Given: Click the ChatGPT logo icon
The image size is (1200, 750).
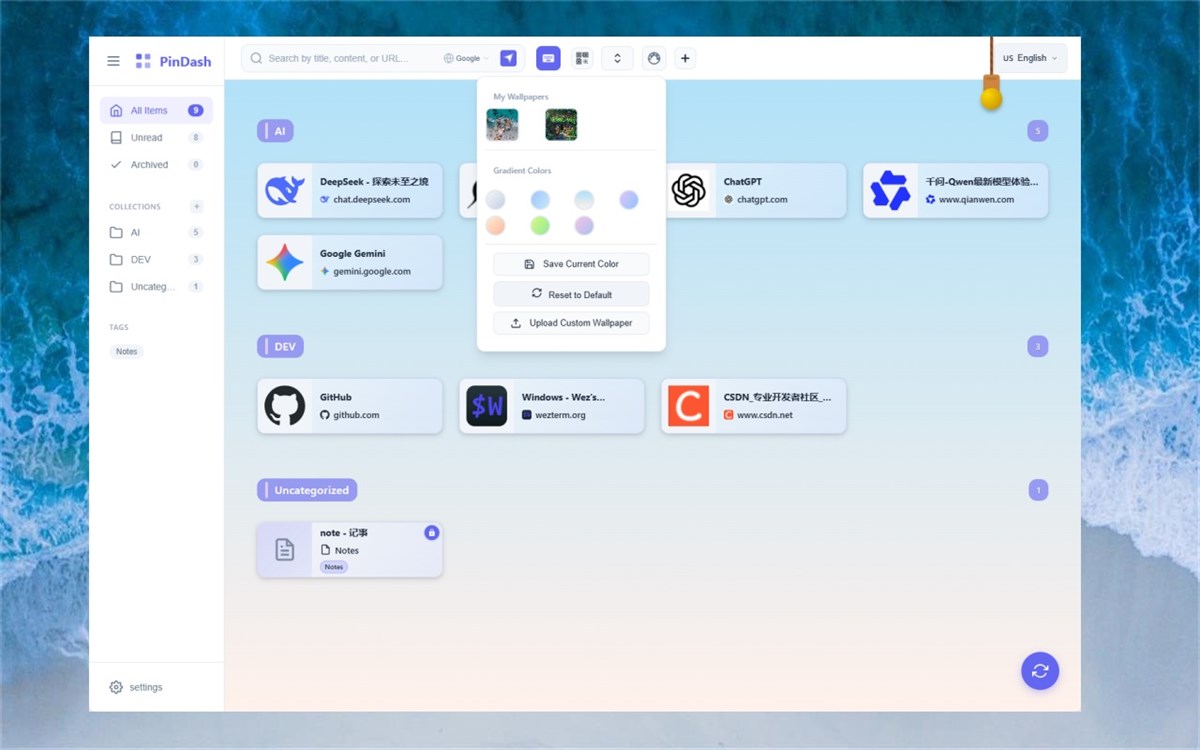Looking at the screenshot, I should tap(688, 190).
